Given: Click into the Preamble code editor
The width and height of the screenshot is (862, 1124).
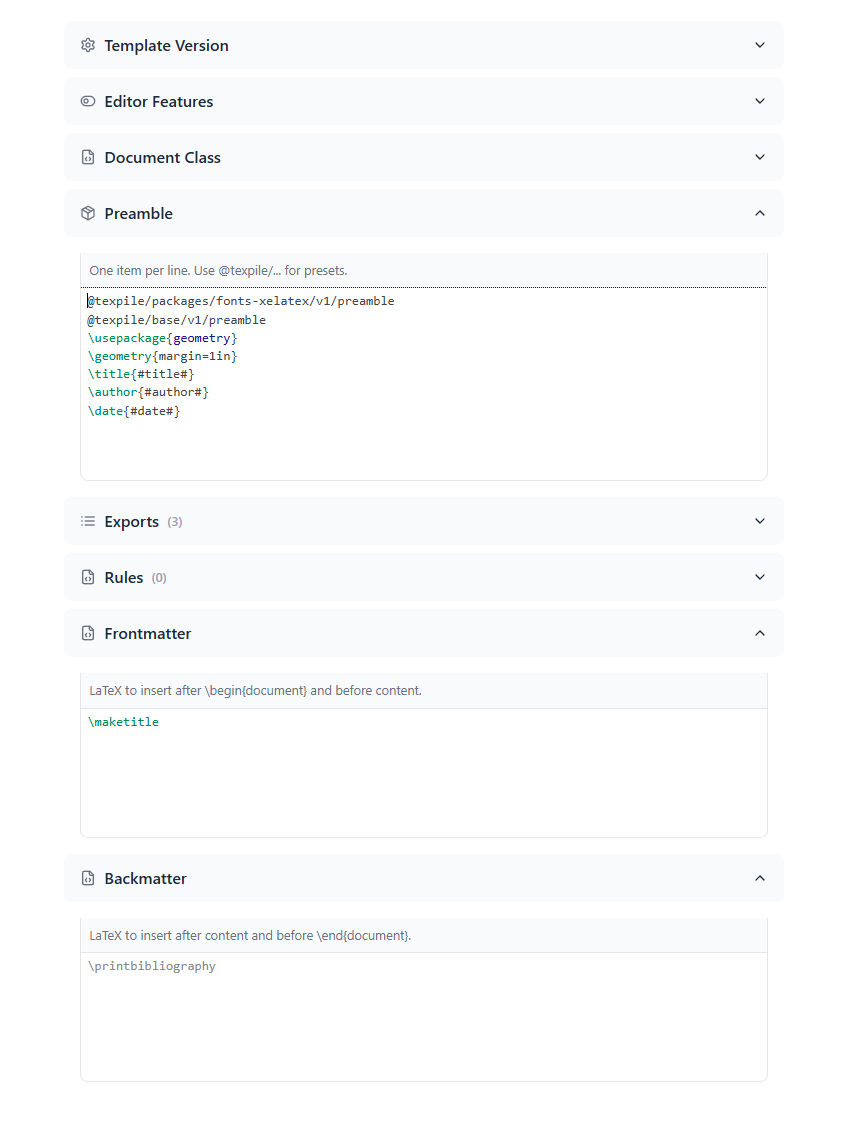Looking at the screenshot, I should 424,384.
